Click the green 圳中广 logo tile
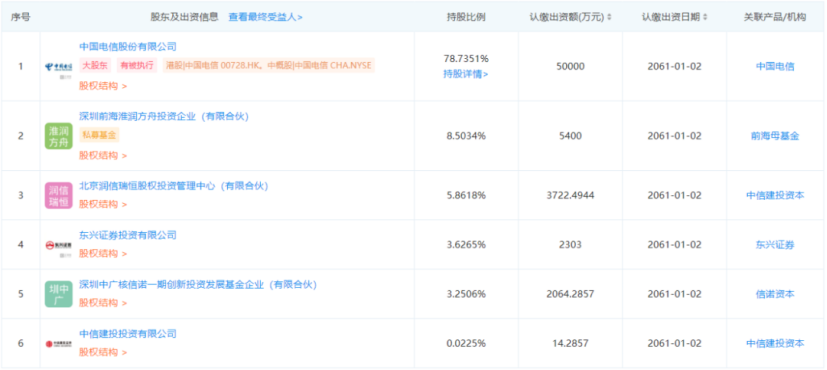The width and height of the screenshot is (827, 370). 59,294
